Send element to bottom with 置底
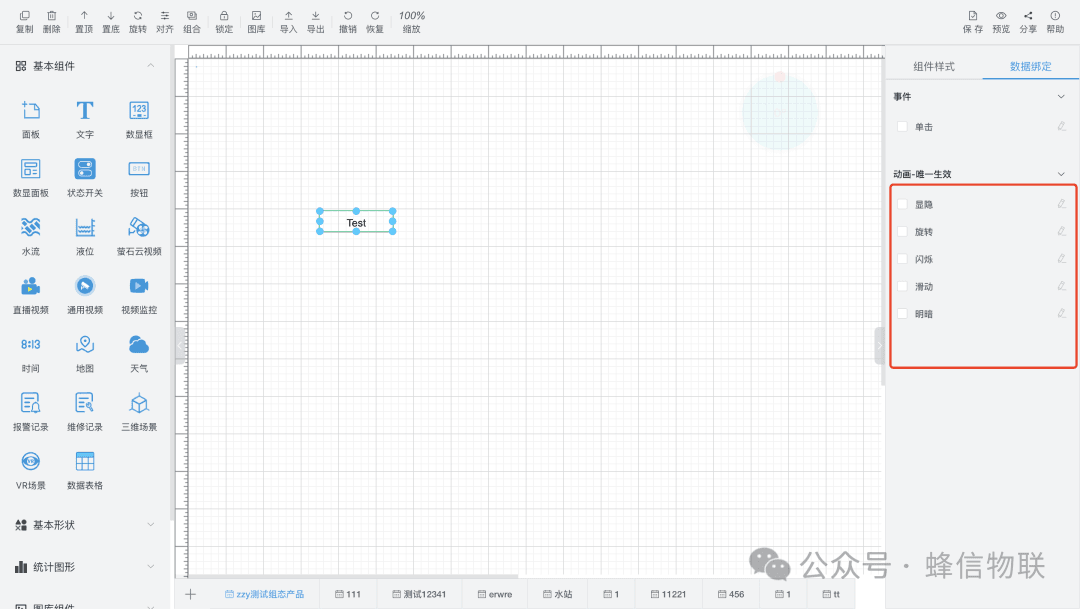 (x=111, y=21)
